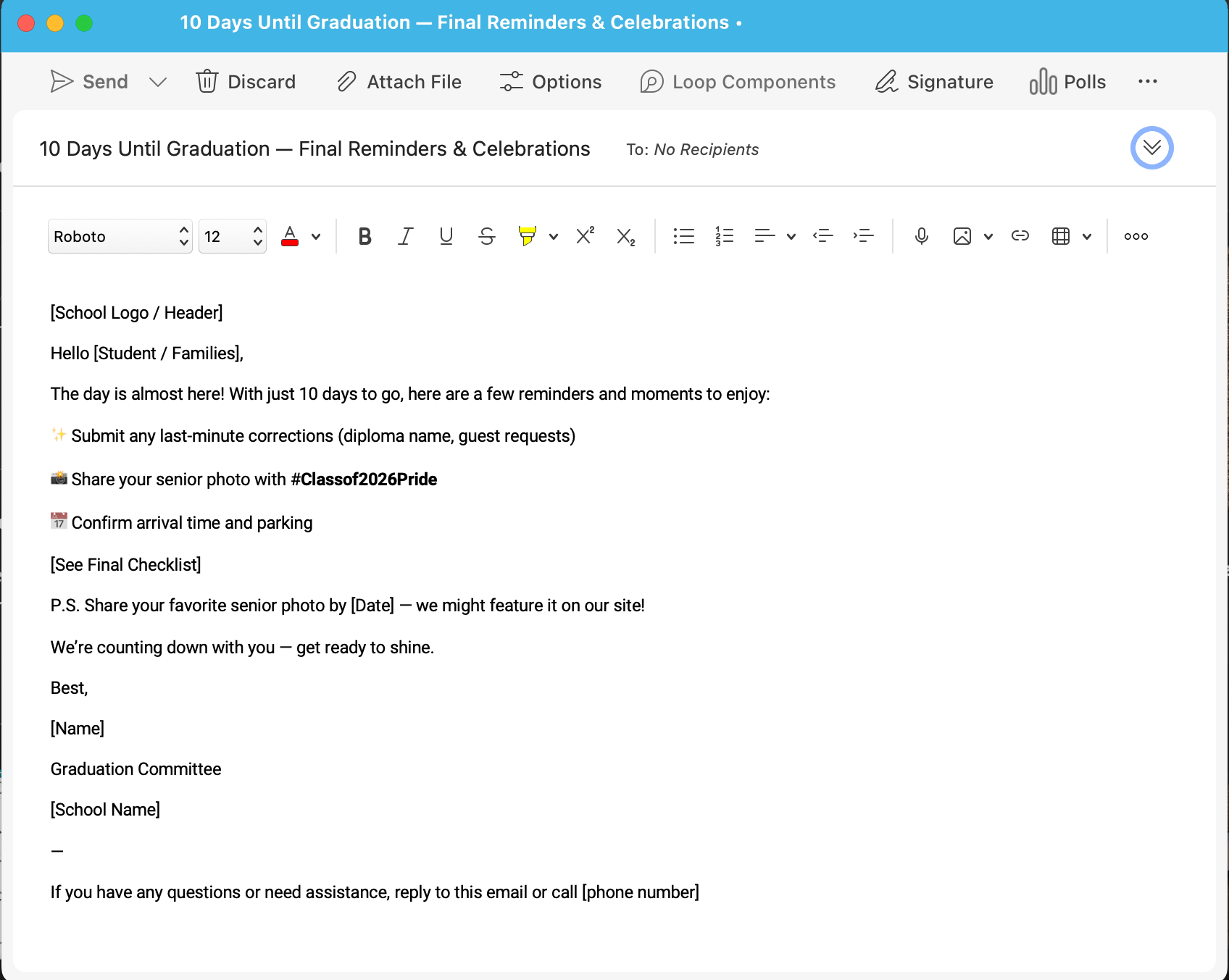Toggle bold formatting
The height and width of the screenshot is (980, 1229).
pos(365,236)
